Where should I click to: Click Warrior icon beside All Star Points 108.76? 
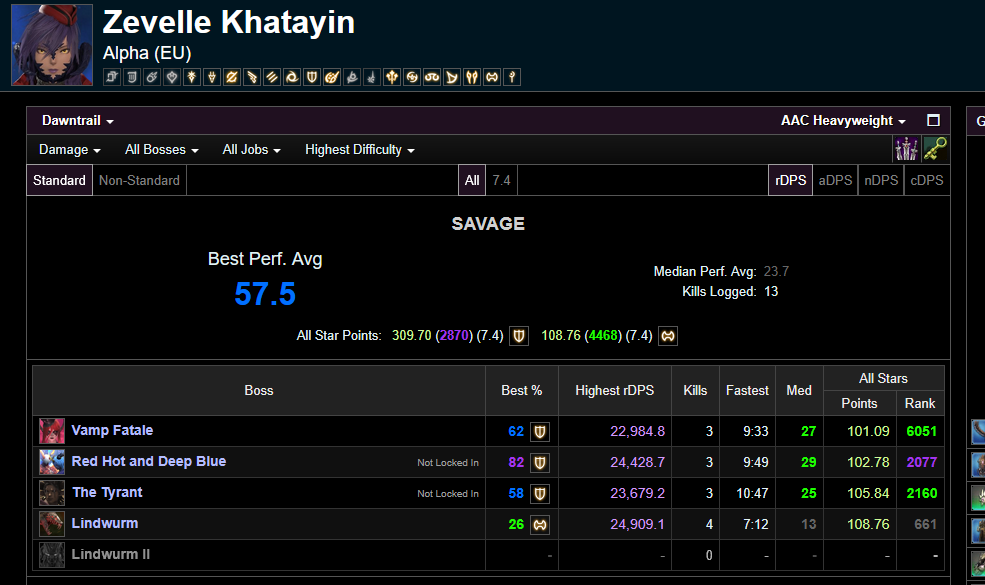(x=668, y=336)
